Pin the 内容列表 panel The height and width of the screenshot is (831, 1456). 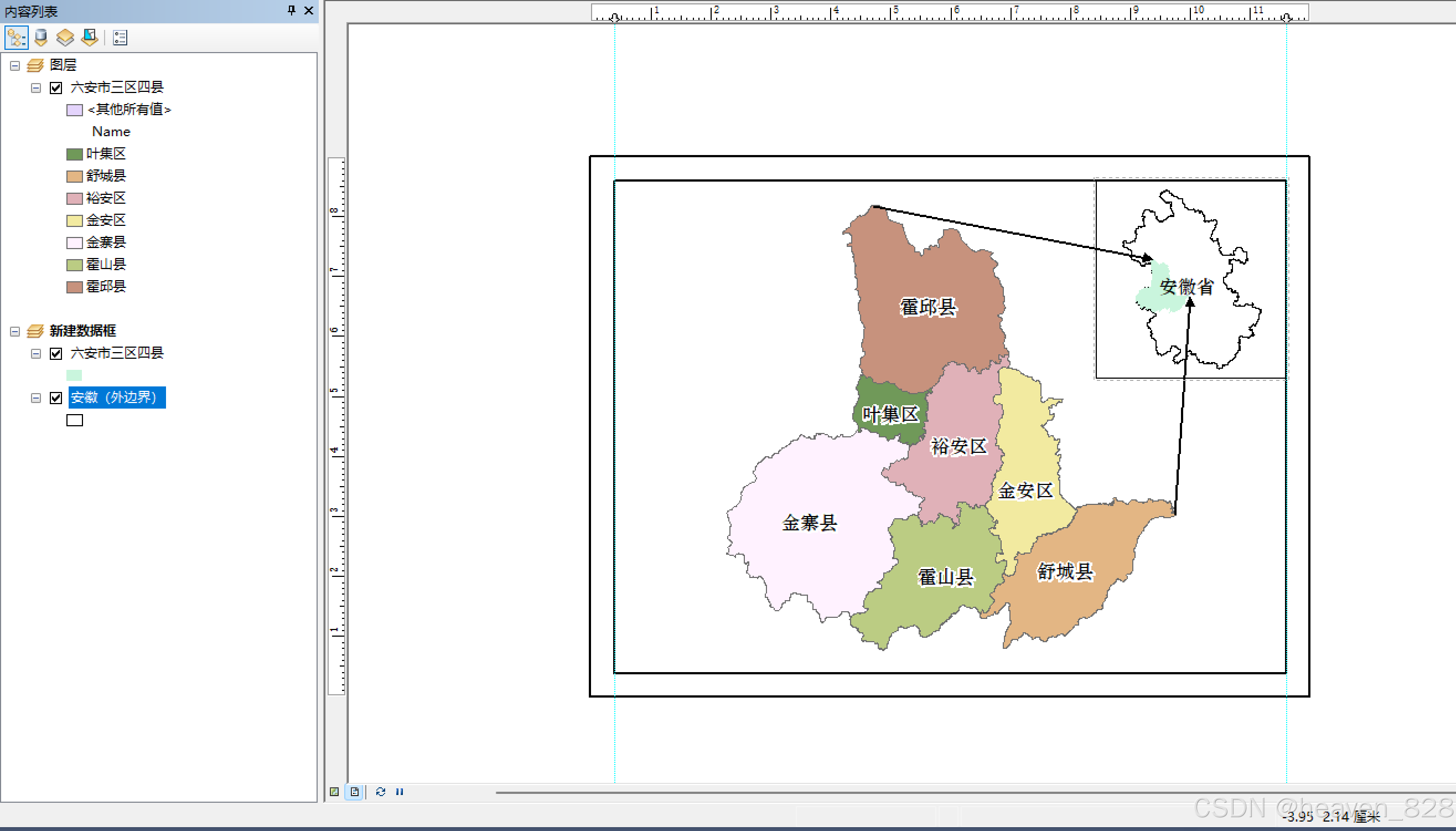[292, 11]
